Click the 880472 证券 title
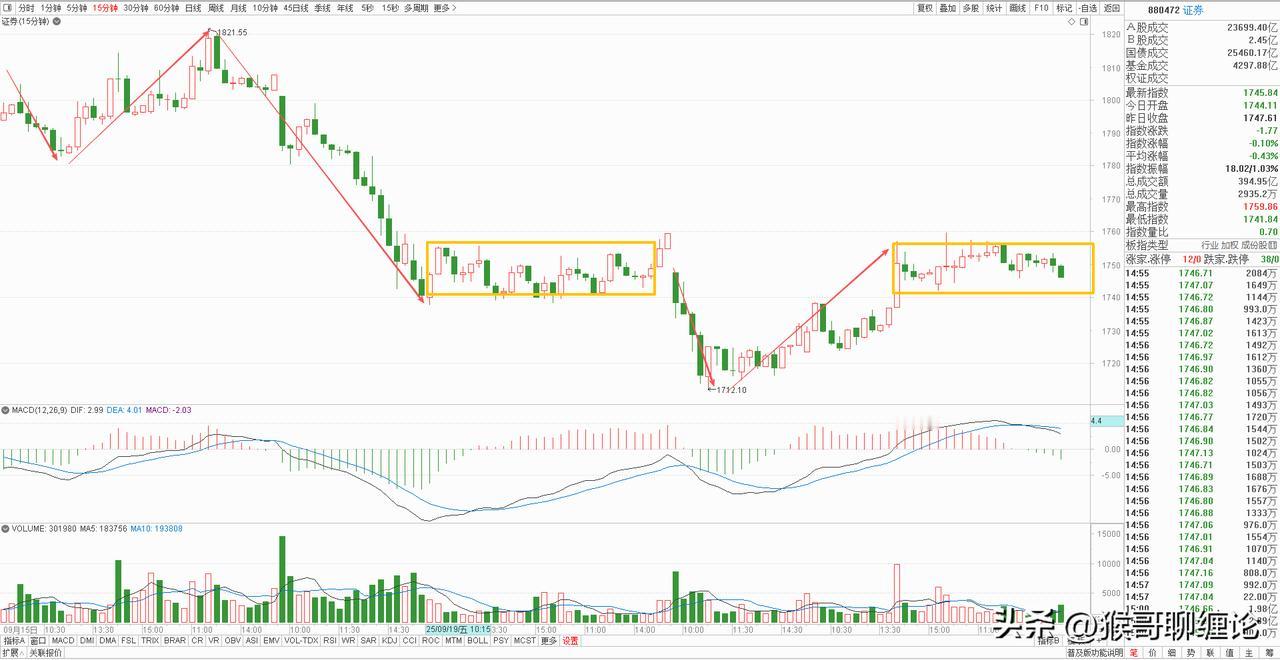This screenshot has height=660, width=1280. pos(1176,10)
